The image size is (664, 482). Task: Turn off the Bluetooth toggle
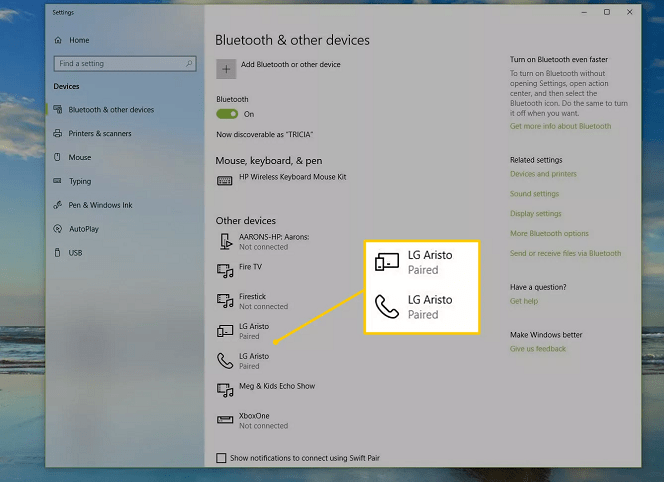(x=227, y=114)
